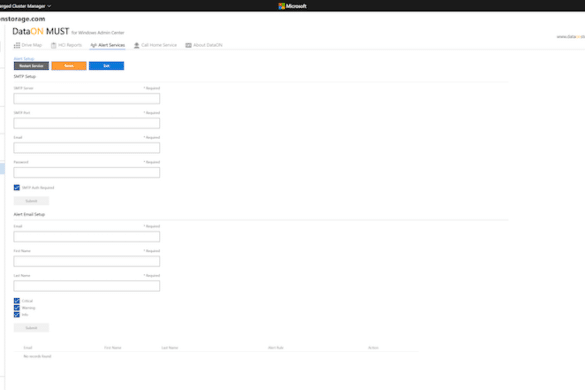The width and height of the screenshot is (585, 390).
Task: Uncheck the Critical alert checkbox
Action: coord(17,301)
